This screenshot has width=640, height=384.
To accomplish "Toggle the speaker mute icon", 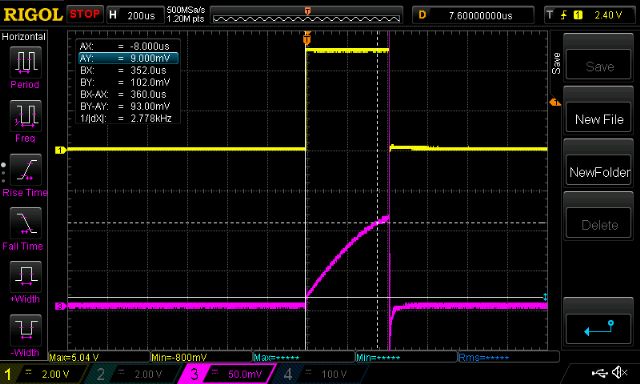I will coord(620,372).
